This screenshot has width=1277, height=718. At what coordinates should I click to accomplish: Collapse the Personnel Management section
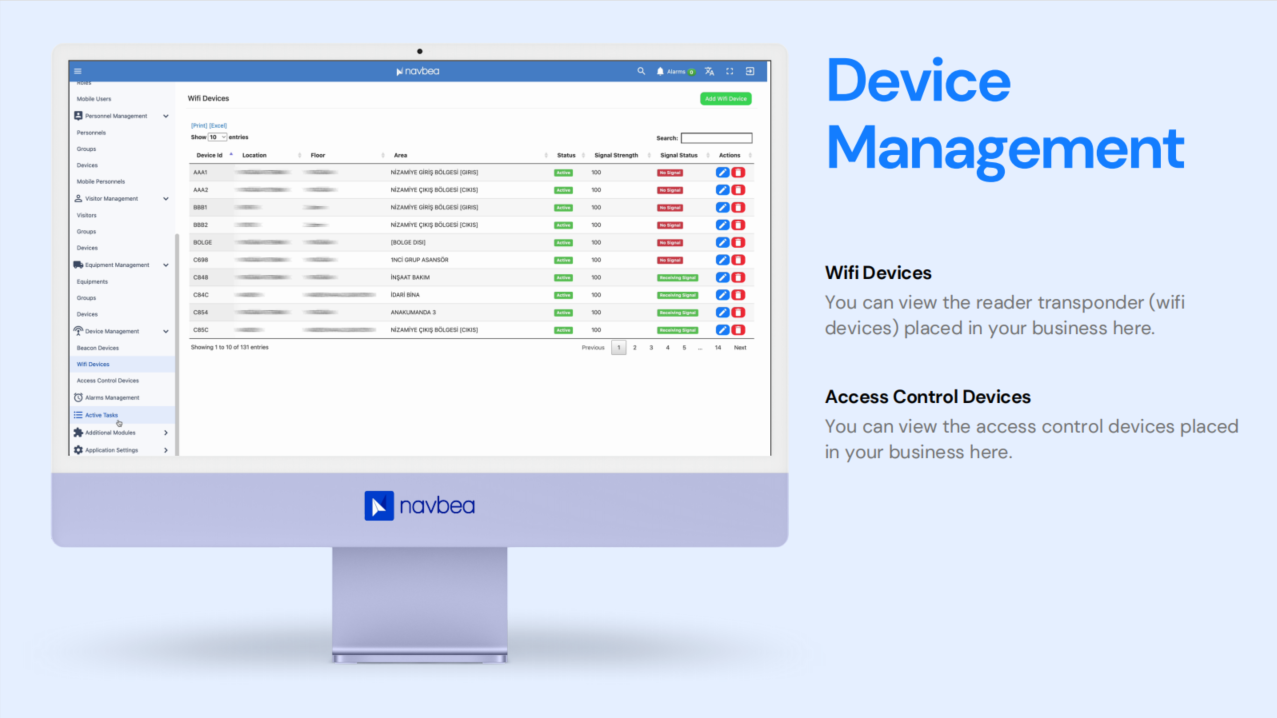pyautogui.click(x=166, y=116)
